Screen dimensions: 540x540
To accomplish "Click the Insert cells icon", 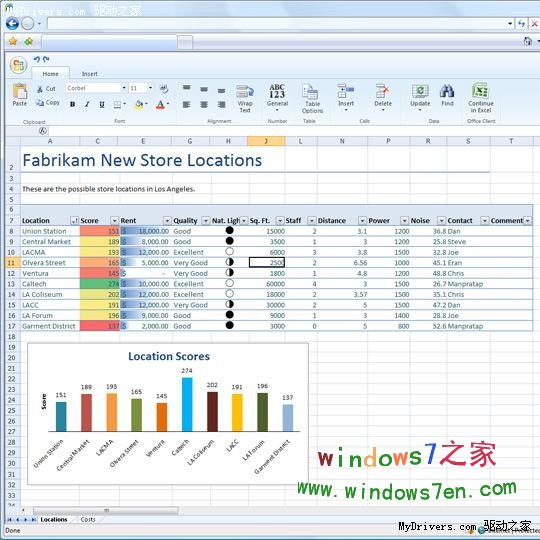I will pos(345,91).
